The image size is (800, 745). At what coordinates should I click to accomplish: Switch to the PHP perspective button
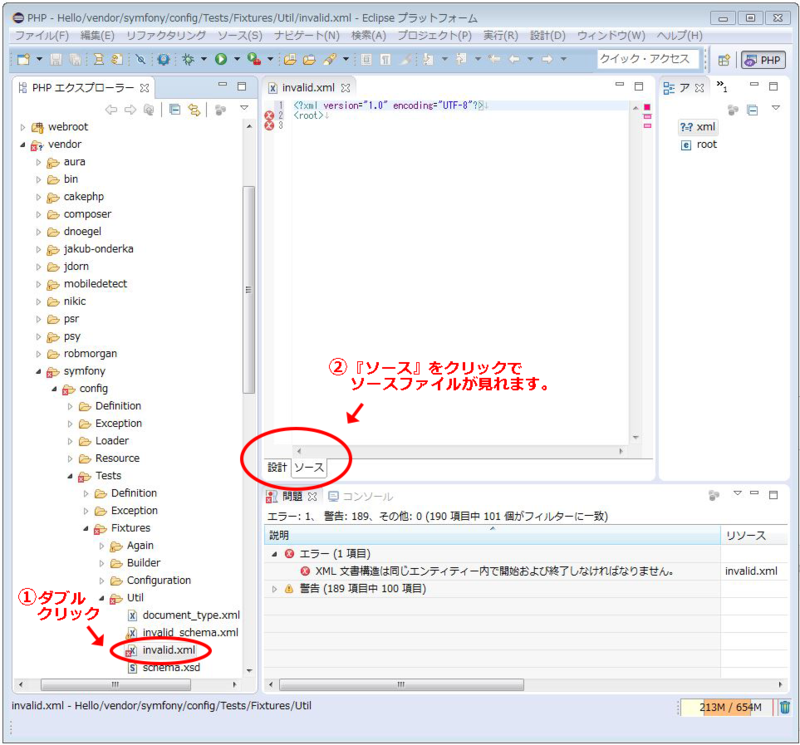[x=763, y=60]
